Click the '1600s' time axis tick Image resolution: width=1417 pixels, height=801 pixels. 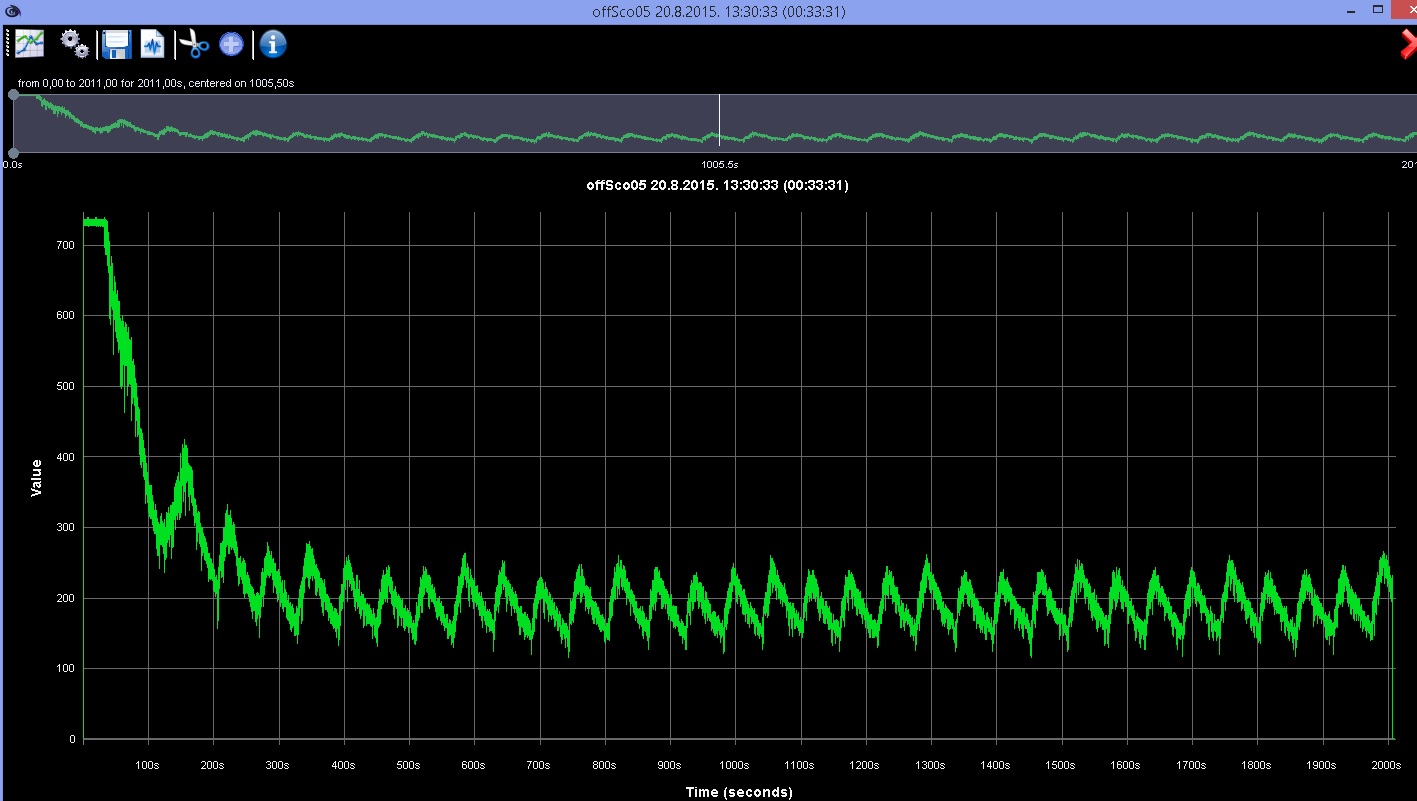coord(1126,765)
